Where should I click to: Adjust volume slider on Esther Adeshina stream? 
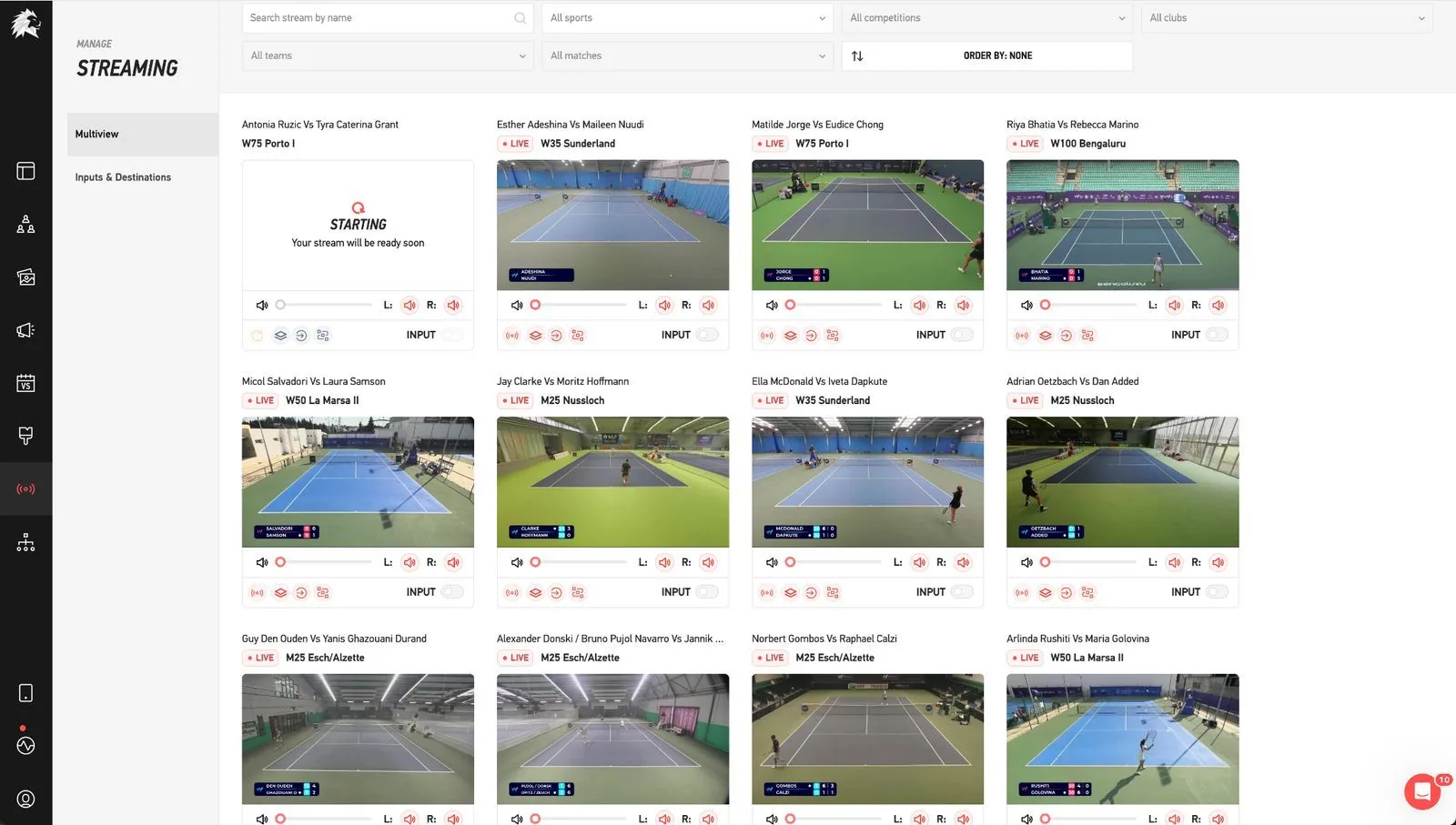point(580,306)
